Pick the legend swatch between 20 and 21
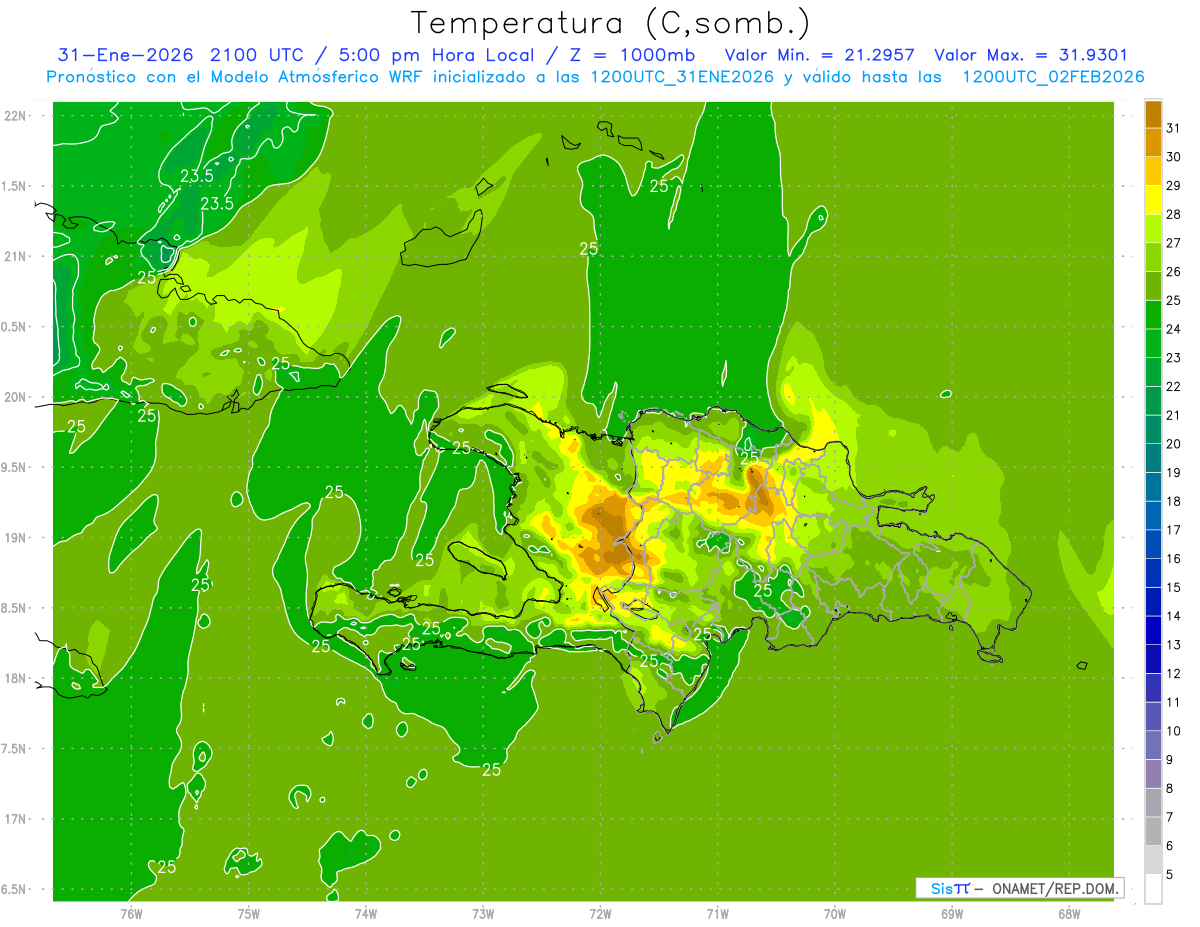This screenshot has width=1200, height=927. click(x=1153, y=430)
